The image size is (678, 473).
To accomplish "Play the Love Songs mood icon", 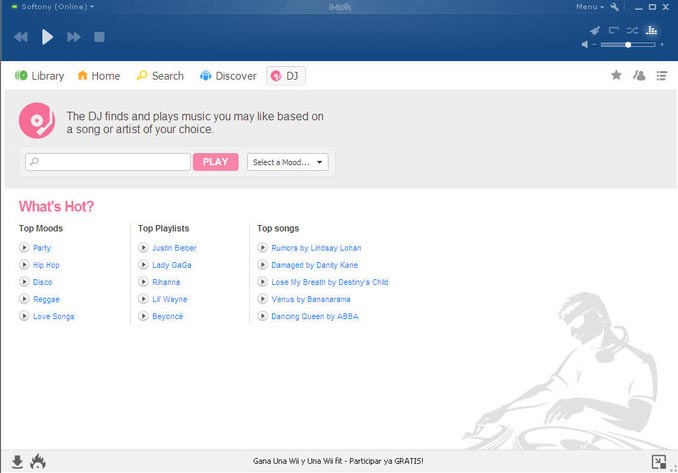I will pos(24,316).
